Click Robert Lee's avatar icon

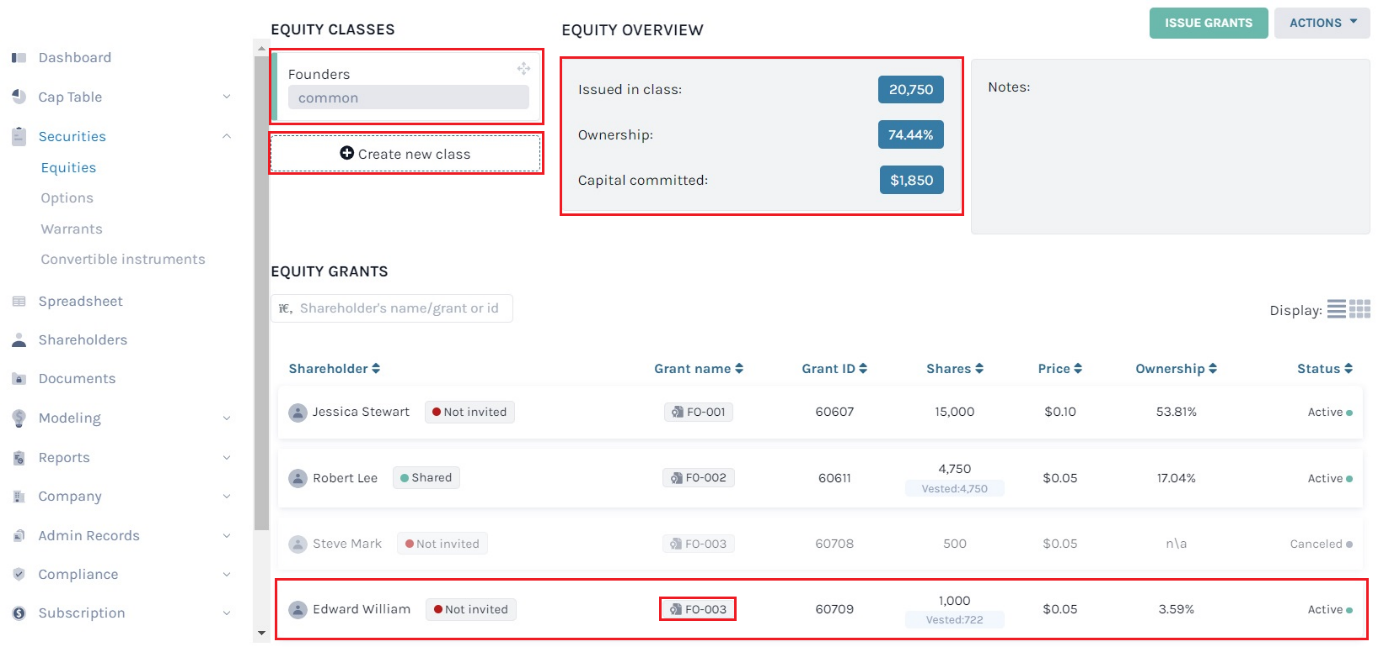(298, 478)
